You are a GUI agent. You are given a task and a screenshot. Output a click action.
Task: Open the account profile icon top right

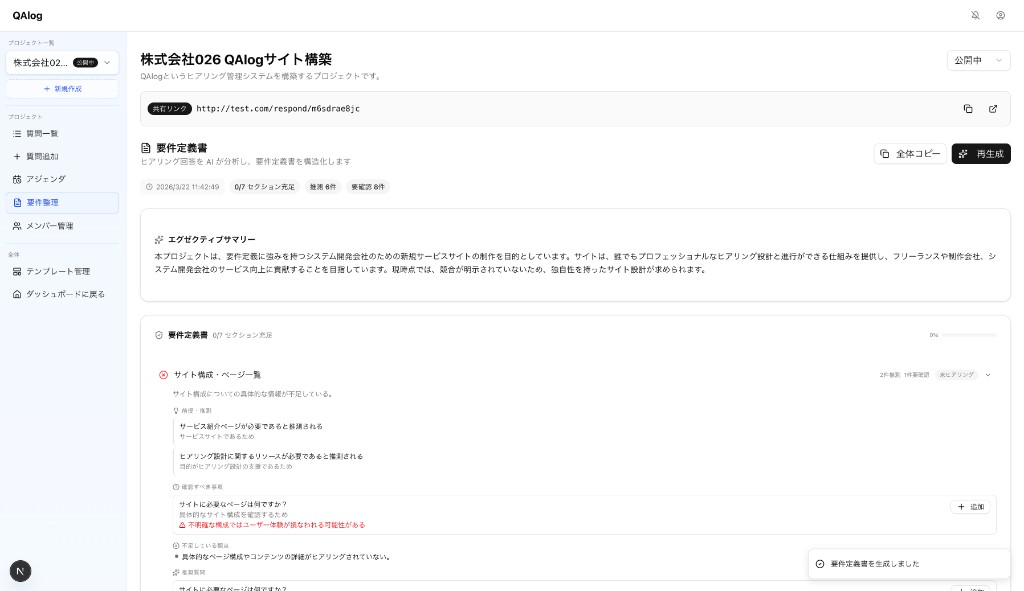tap(1000, 15)
